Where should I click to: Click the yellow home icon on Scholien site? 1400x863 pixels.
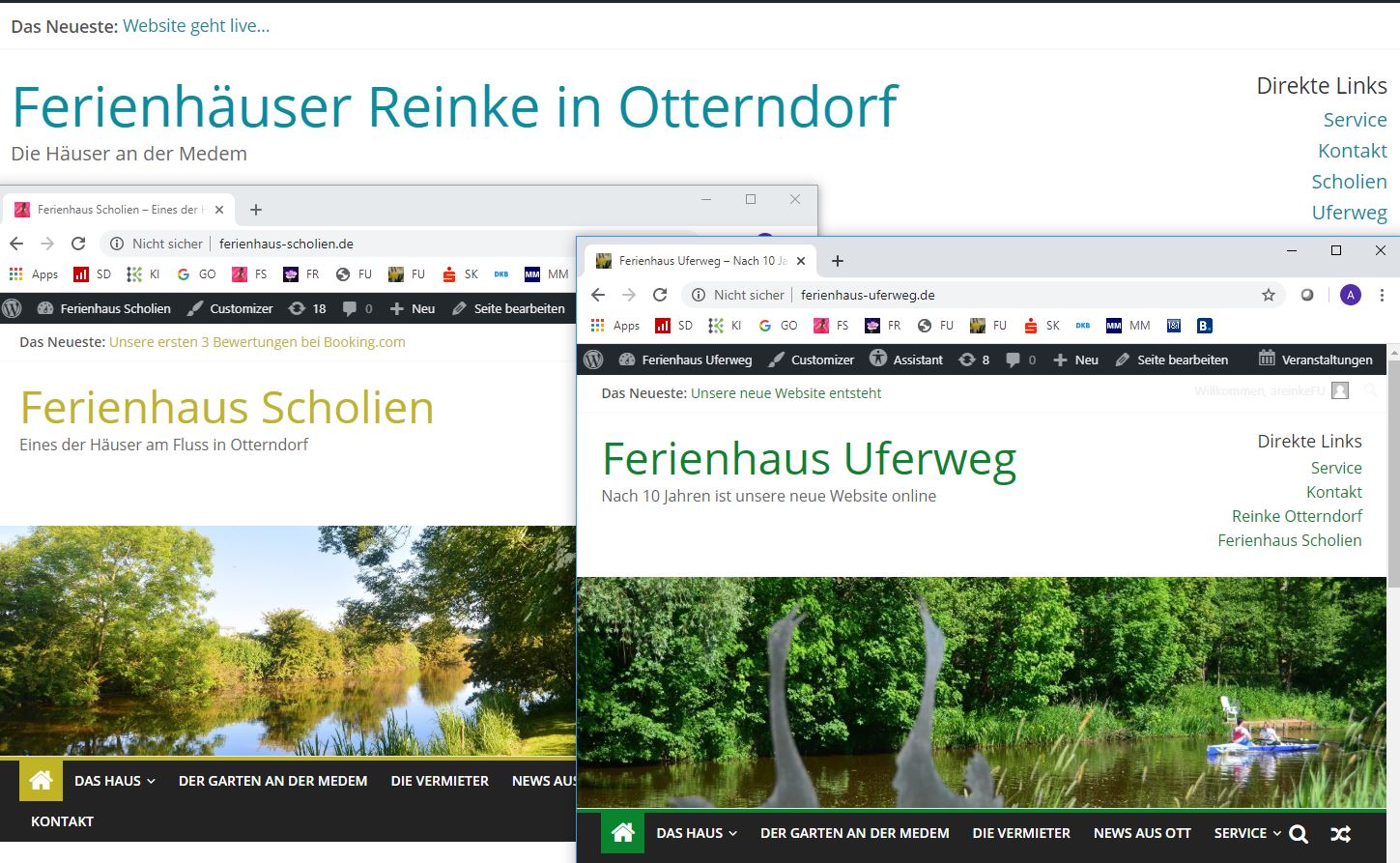[x=41, y=781]
